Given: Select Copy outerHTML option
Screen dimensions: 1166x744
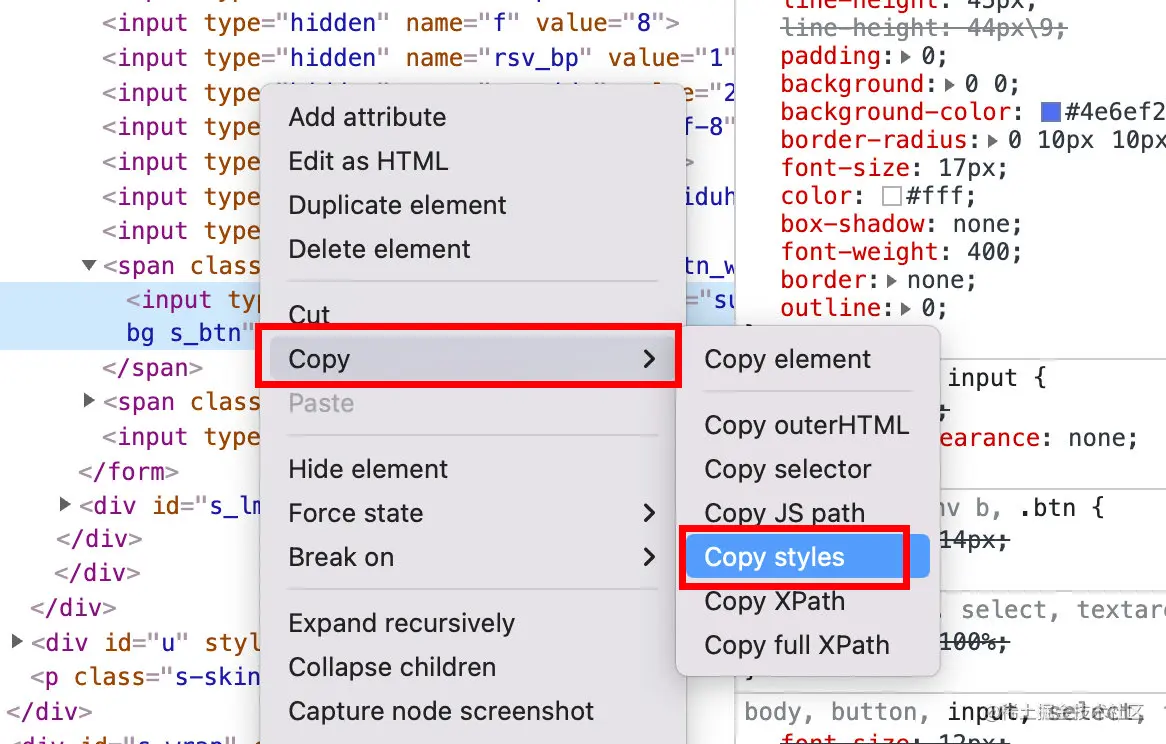Looking at the screenshot, I should 806,425.
